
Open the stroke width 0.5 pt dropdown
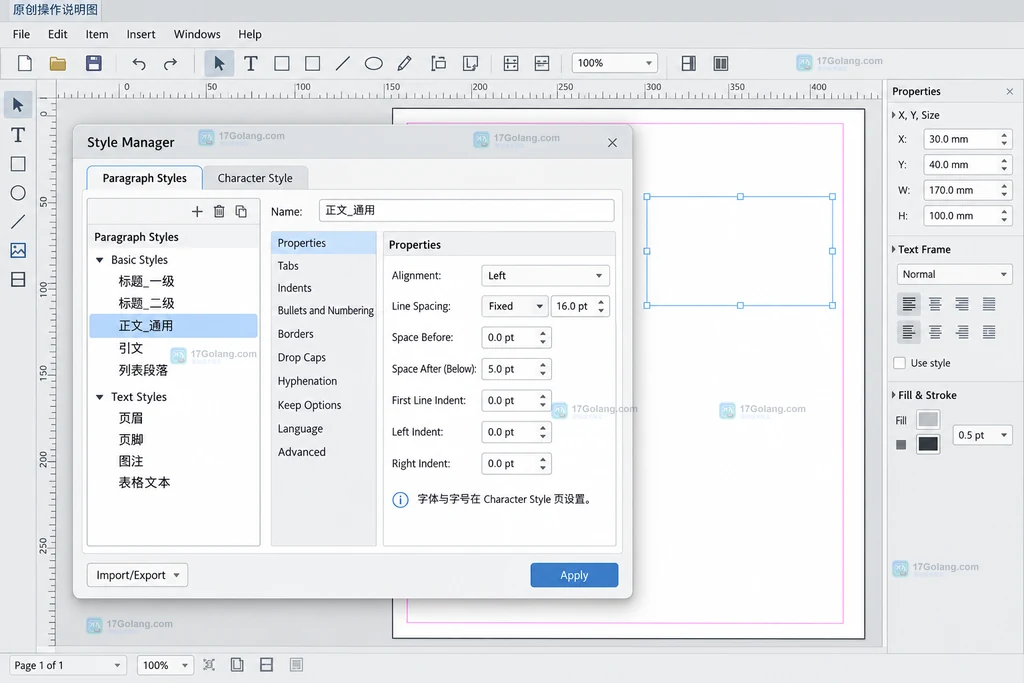pyautogui.click(x=983, y=435)
